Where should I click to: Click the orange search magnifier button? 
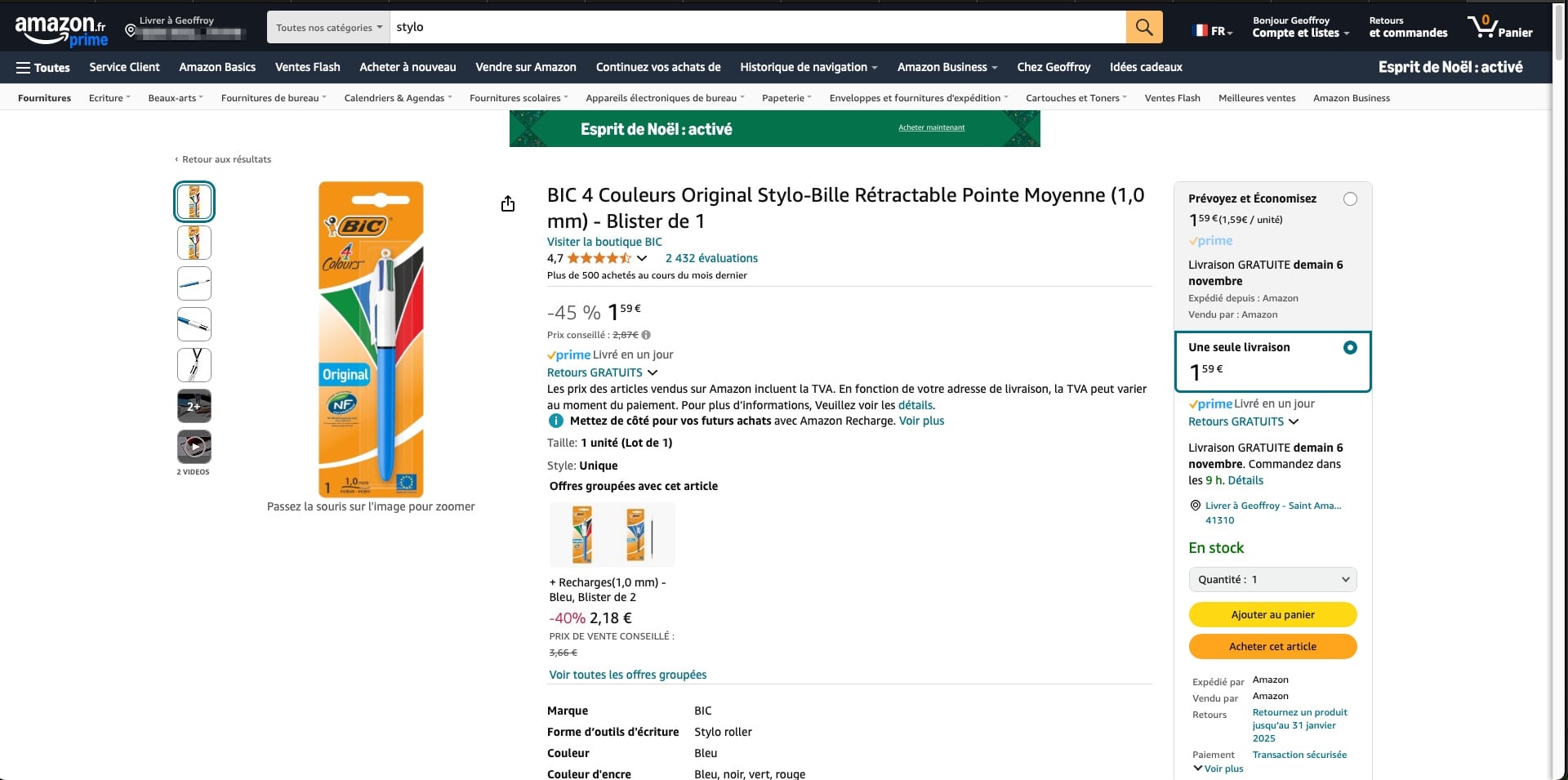click(x=1143, y=28)
